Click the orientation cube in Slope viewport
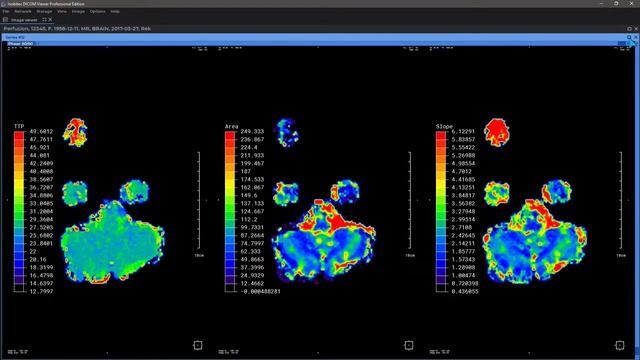640x360 pixels. 620,345
